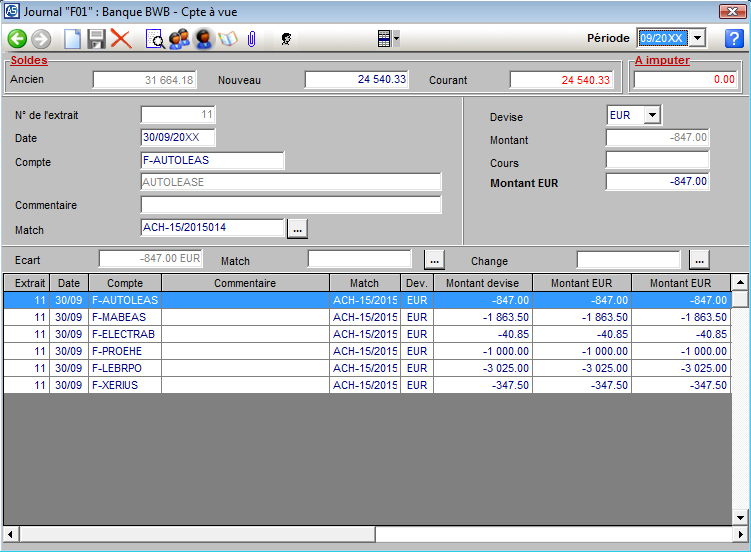The height and width of the screenshot is (552, 751).
Task: Open the open-book icon in toolbar
Action: coord(228,39)
